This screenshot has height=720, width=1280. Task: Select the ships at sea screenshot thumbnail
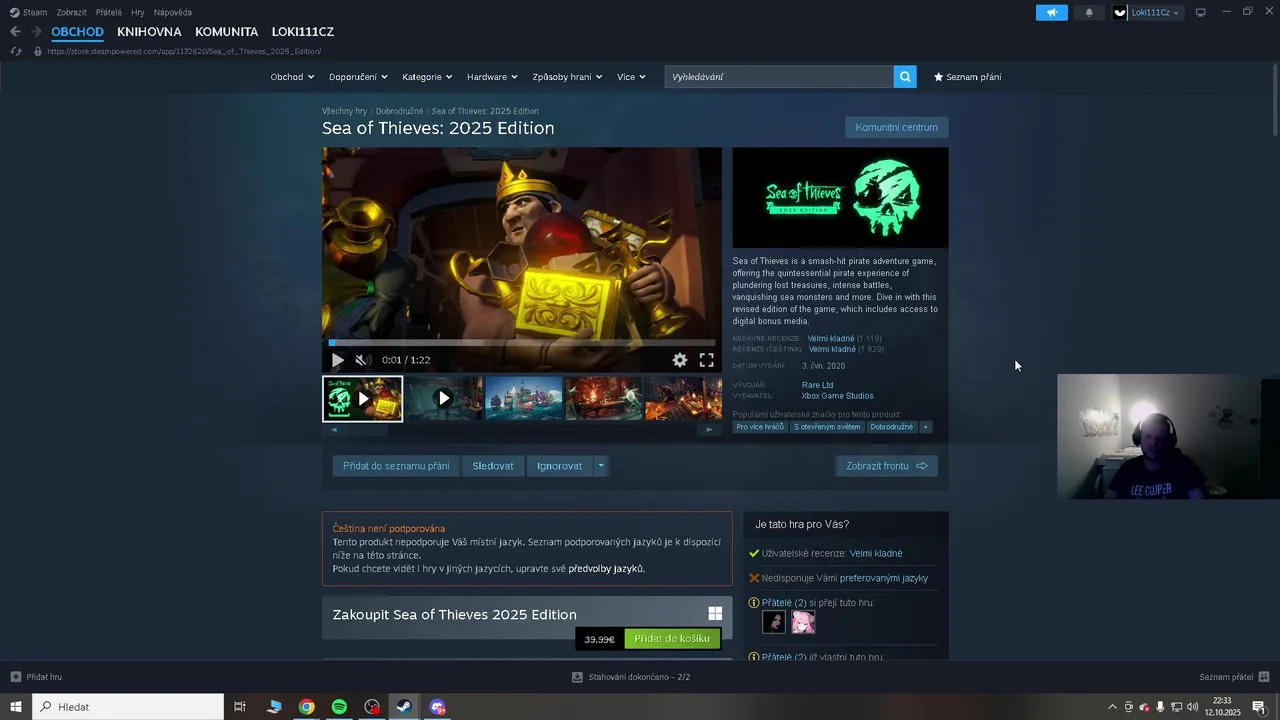tap(524, 399)
